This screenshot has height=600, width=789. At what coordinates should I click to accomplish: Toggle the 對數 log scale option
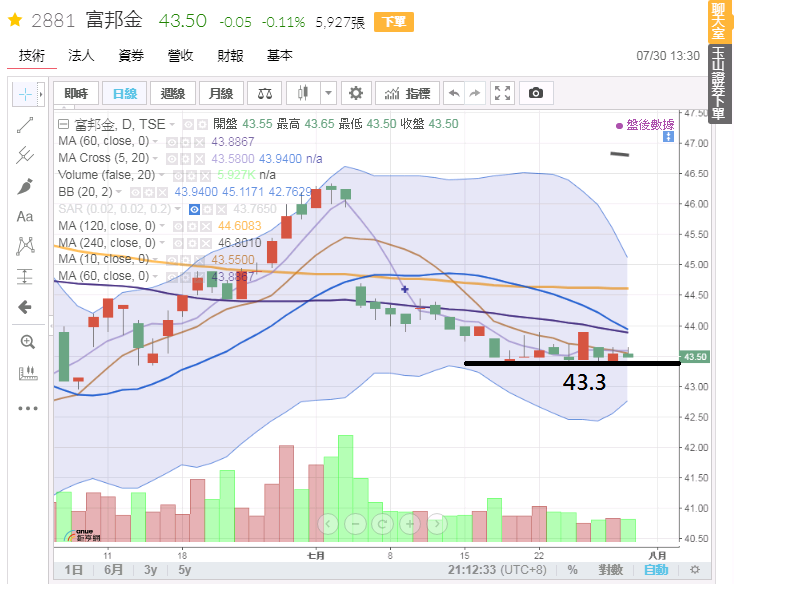610,570
